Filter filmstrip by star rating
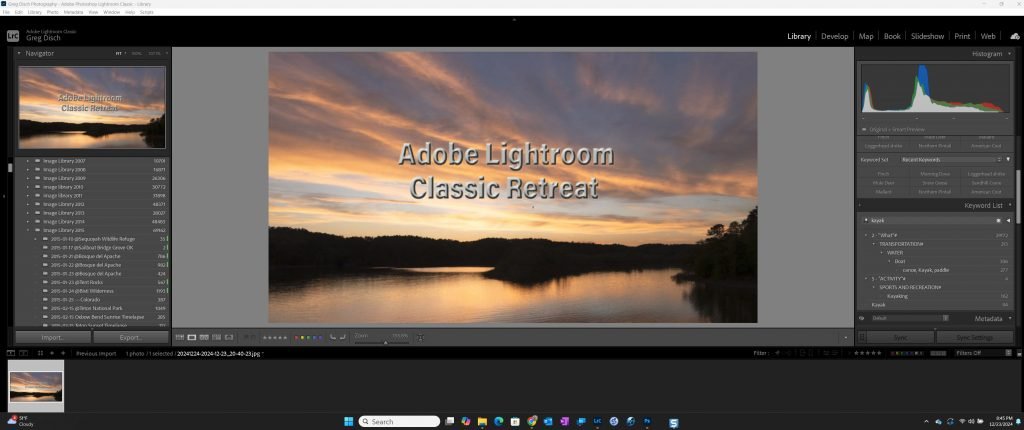The image size is (1024, 430). [x=867, y=353]
